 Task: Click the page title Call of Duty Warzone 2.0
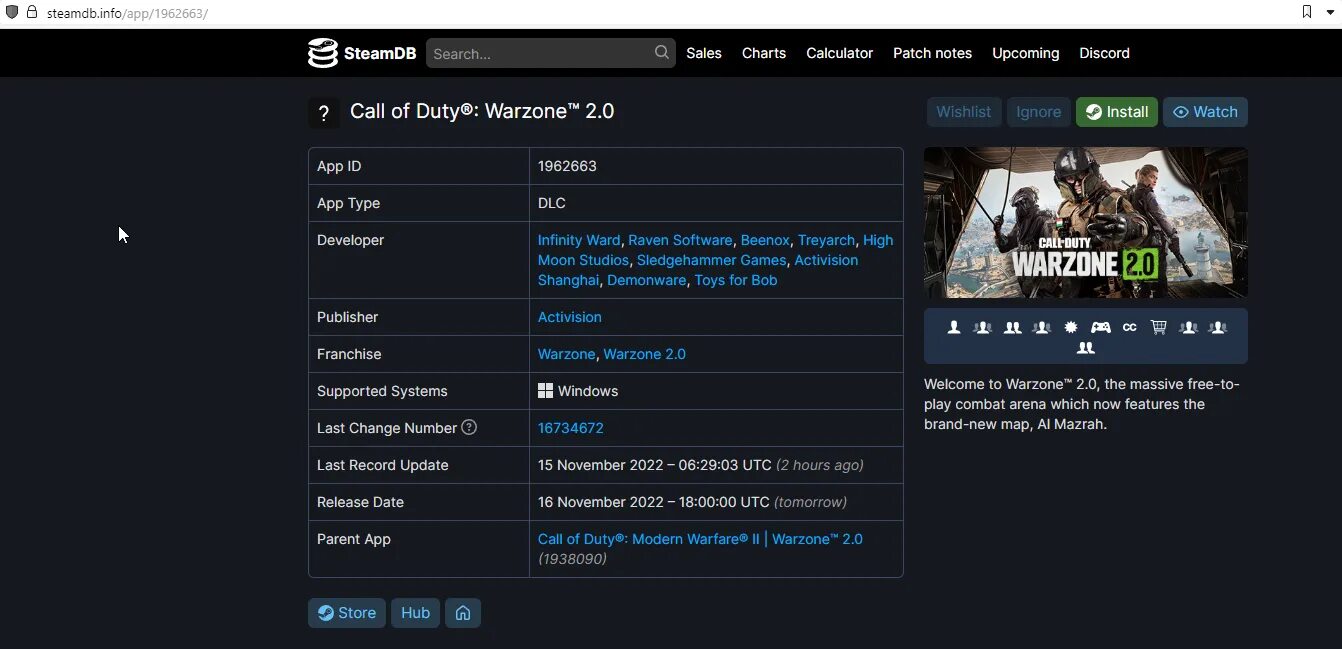(482, 111)
